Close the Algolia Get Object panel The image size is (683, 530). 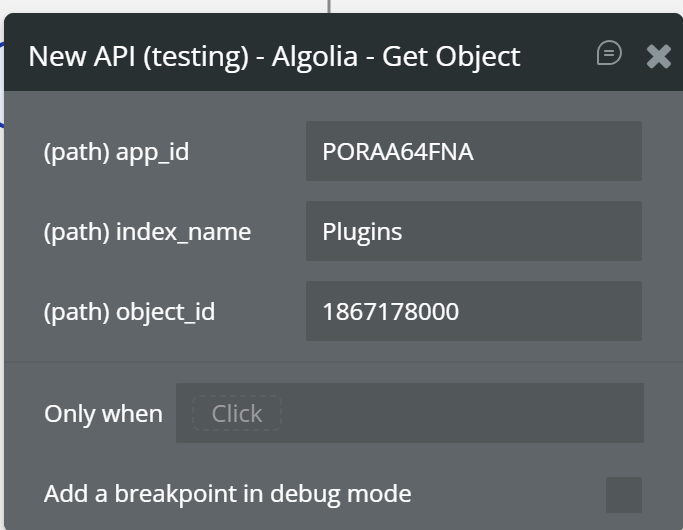coord(659,56)
